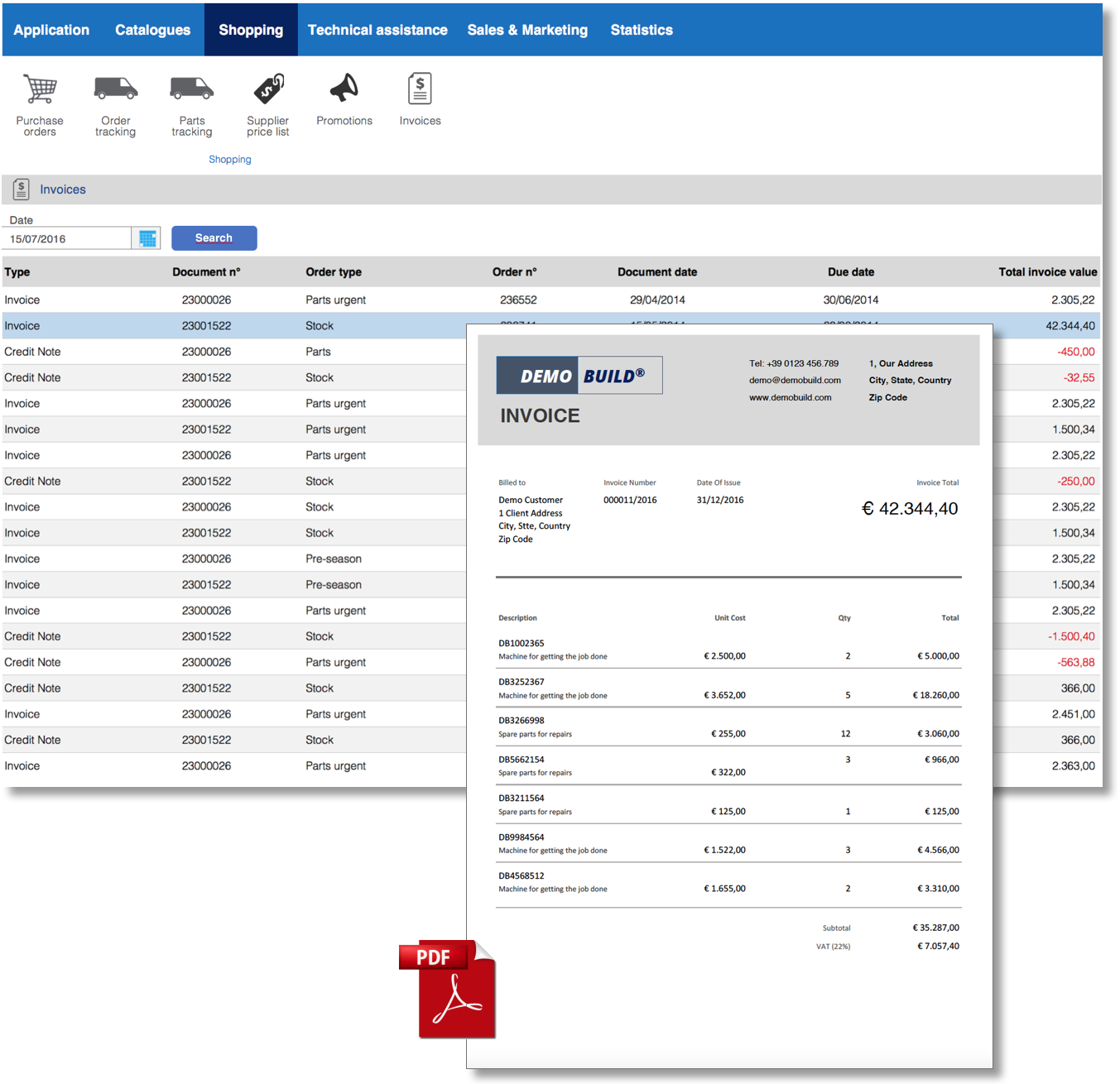The height and width of the screenshot is (1084, 1120).
Task: Click the PDF export icon
Action: point(448,989)
